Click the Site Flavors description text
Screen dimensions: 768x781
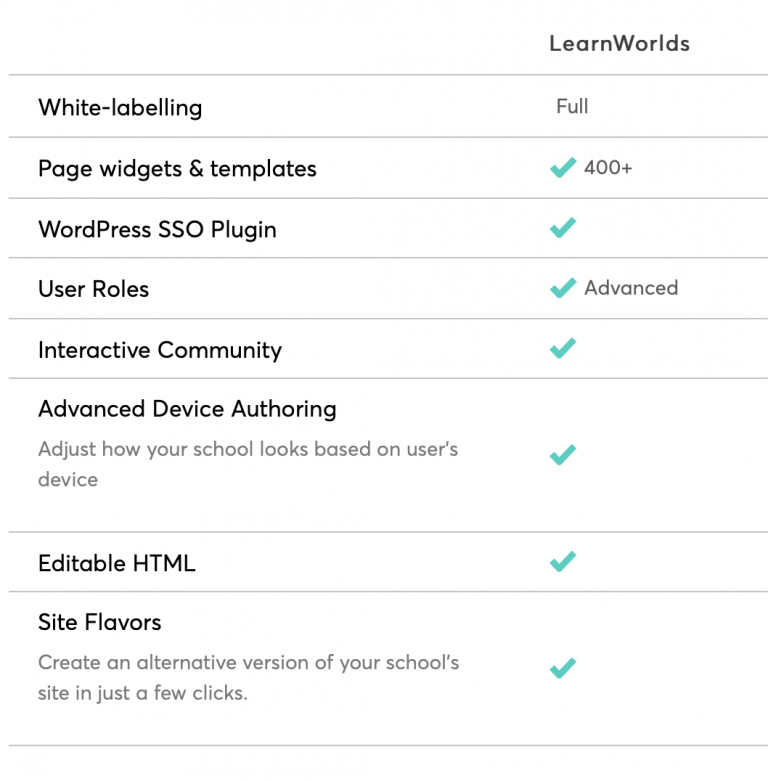click(249, 677)
